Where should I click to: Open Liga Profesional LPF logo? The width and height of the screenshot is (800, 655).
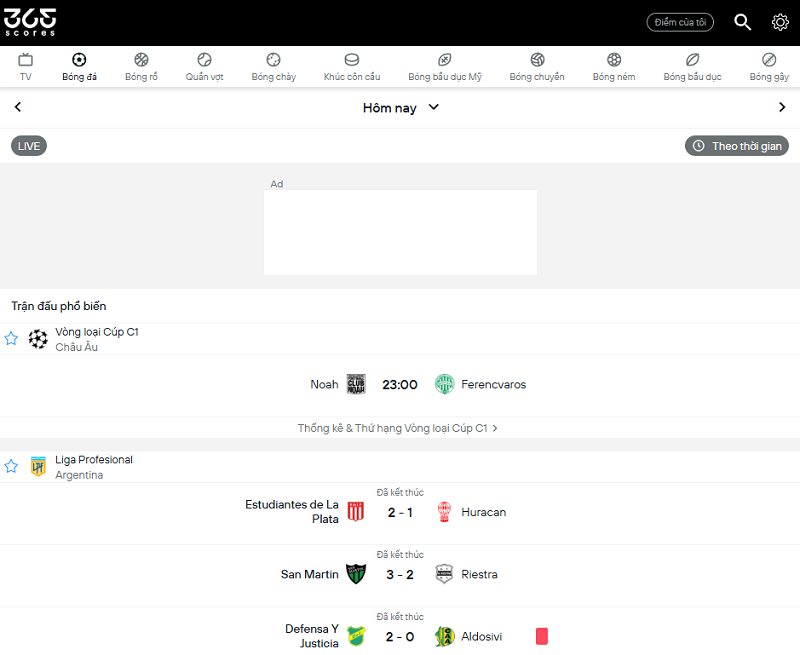(x=38, y=466)
